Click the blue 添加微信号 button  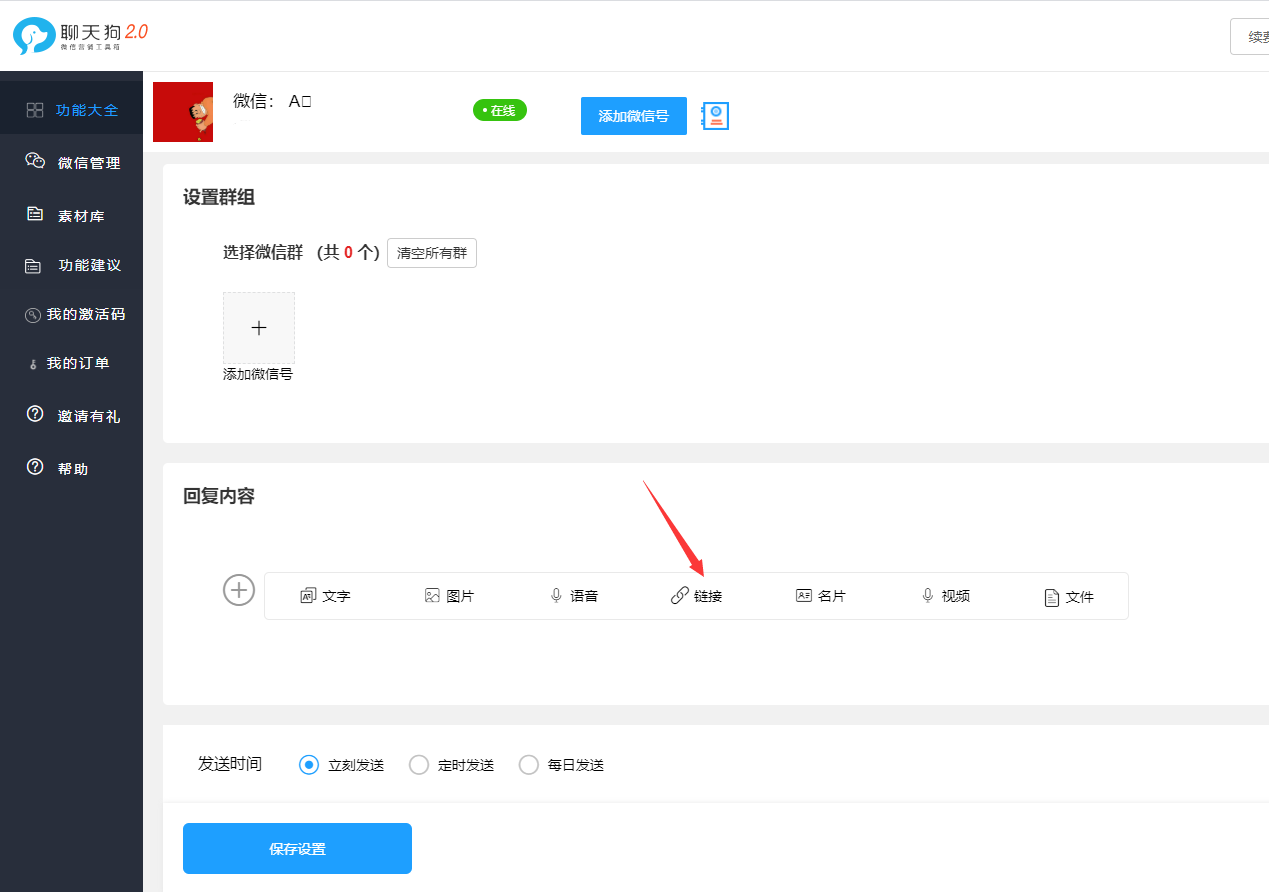pos(634,116)
